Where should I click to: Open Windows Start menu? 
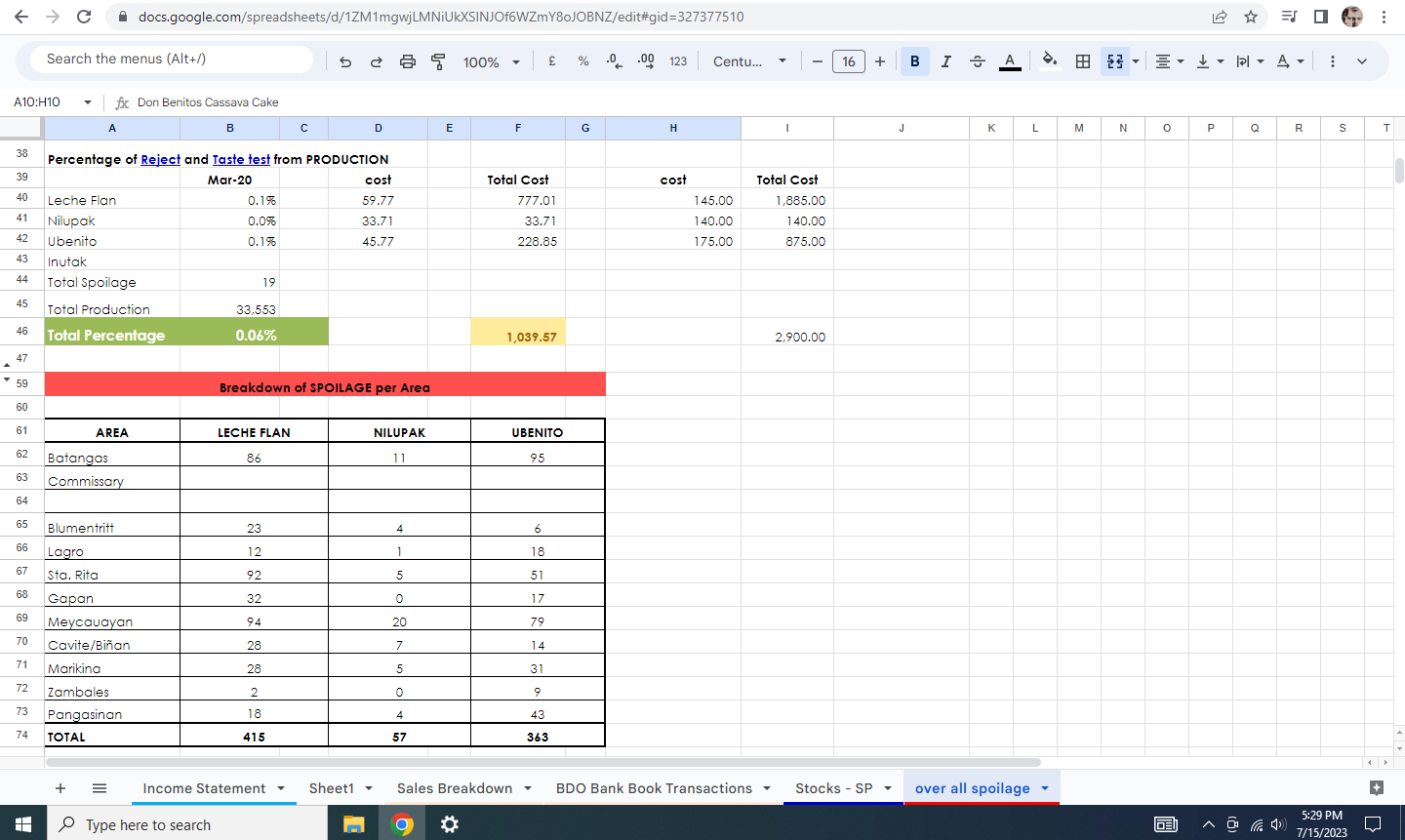click(23, 824)
